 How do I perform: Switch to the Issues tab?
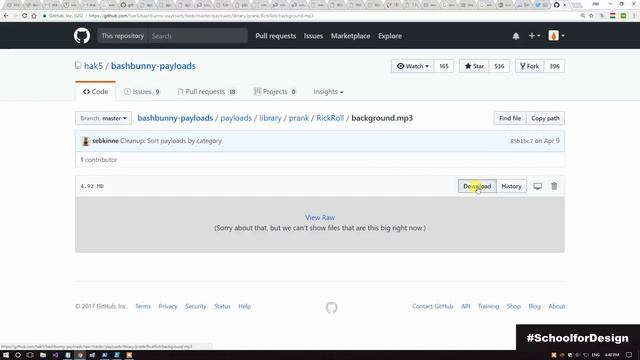(x=142, y=91)
